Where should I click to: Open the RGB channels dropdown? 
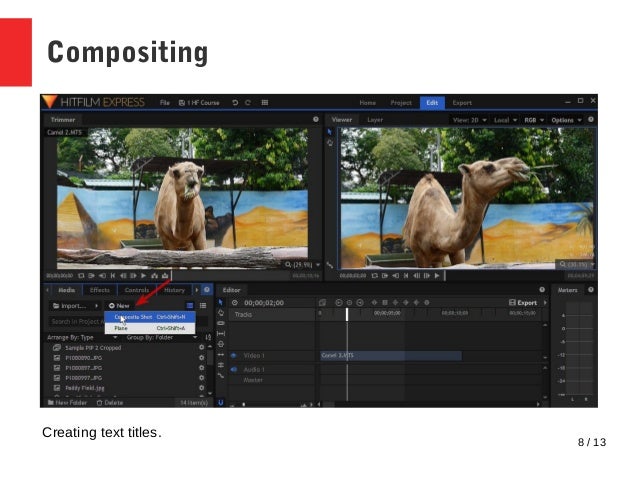click(534, 120)
